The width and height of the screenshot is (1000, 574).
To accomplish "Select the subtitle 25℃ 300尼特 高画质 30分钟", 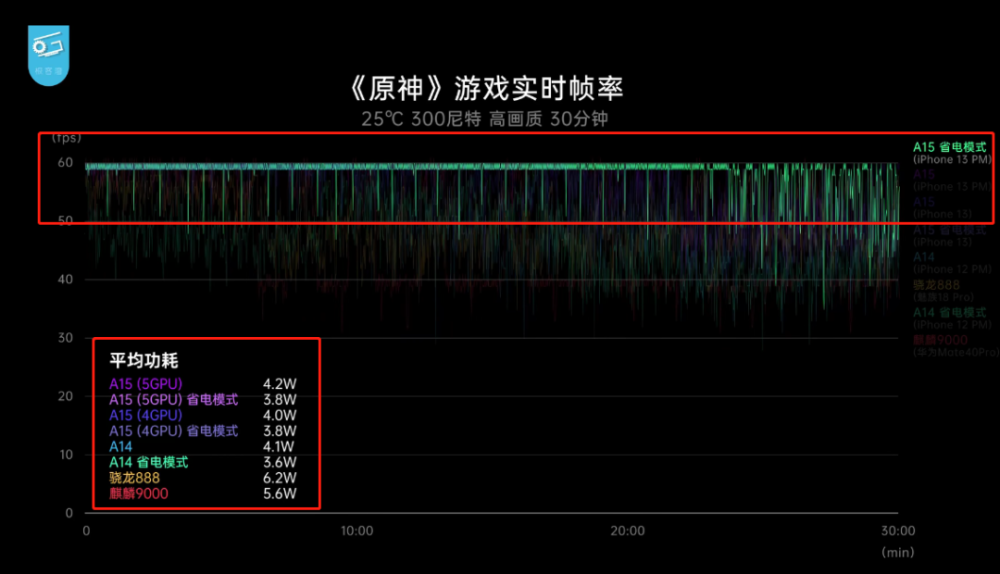I will [x=485, y=119].
